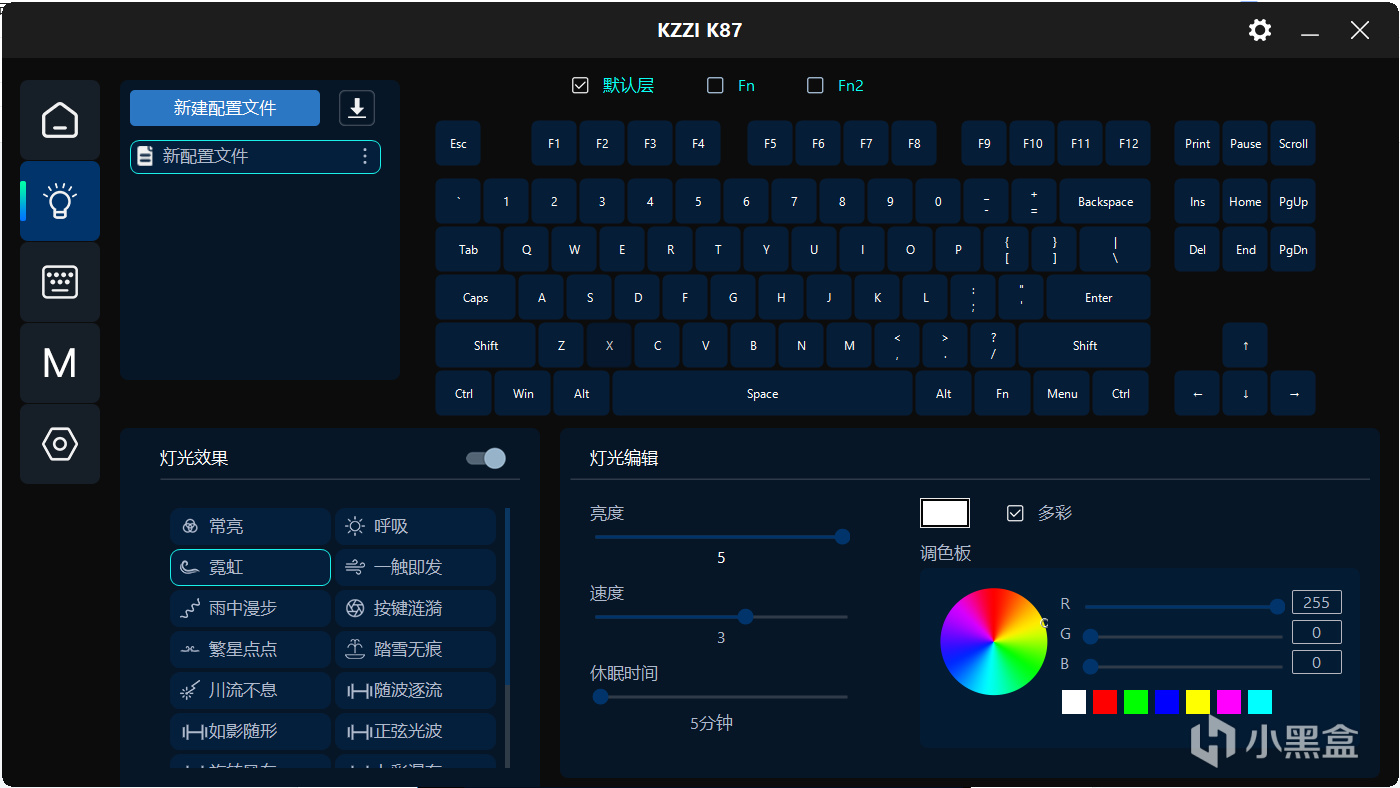Select the Space bar key

[762, 394]
